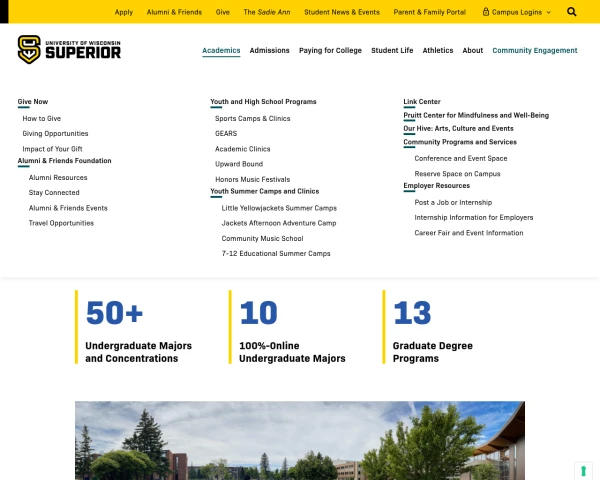Open 7-12 Educational Summer Camps
Image resolution: width=600 pixels, height=480 pixels.
276,253
